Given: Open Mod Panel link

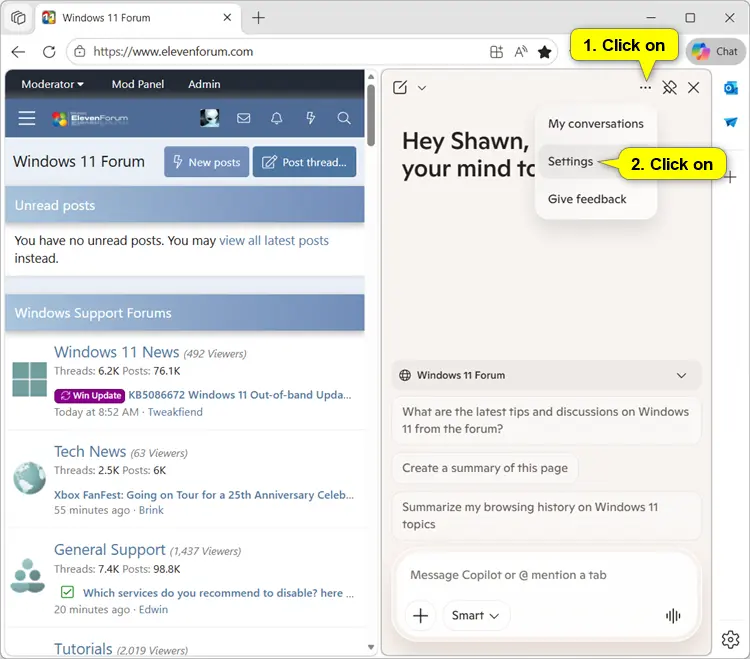Looking at the screenshot, I should 138,84.
